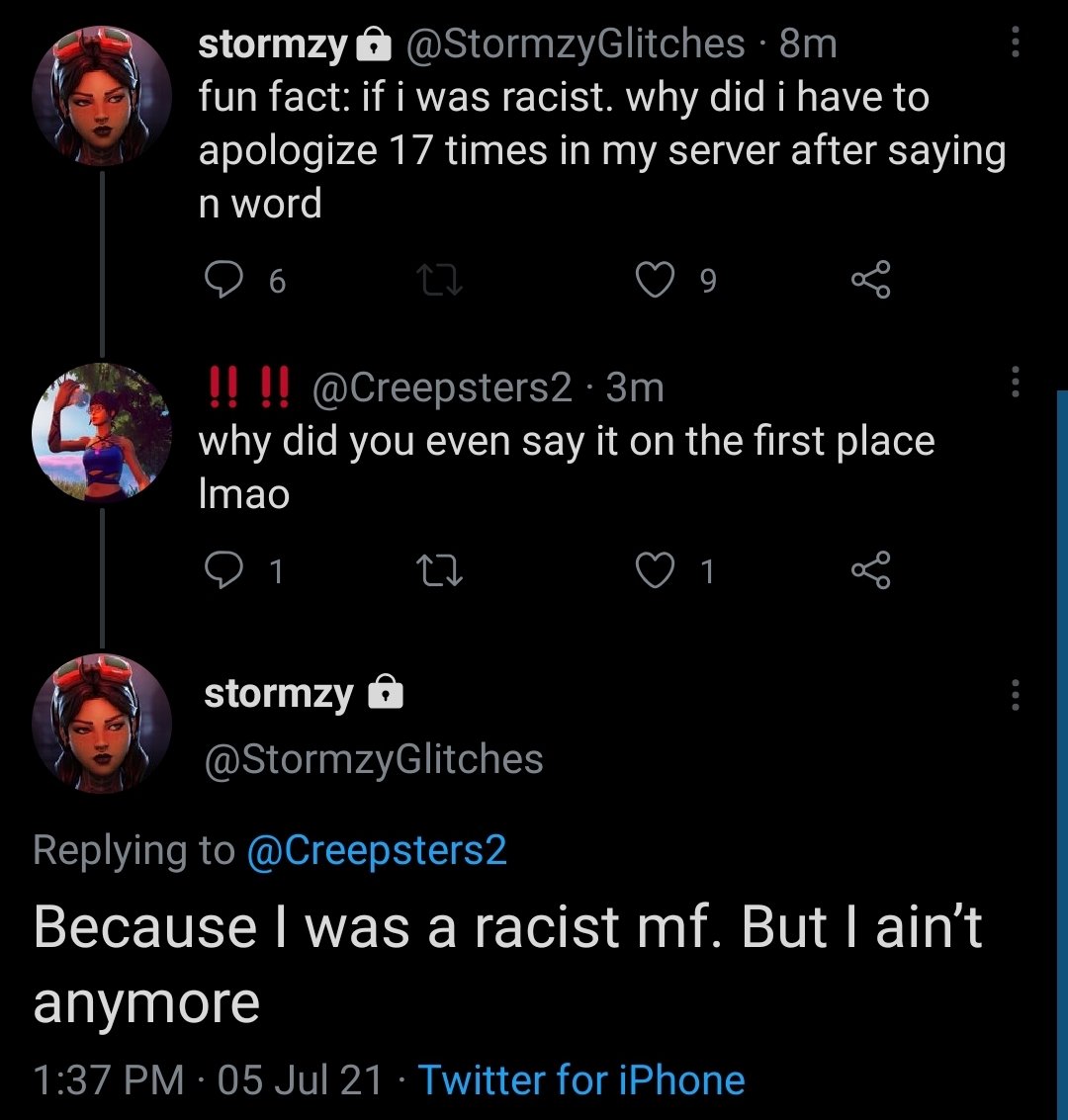Open more options on stormzy's main reply
Screen dimensions: 1068x1120
pos(1015,695)
